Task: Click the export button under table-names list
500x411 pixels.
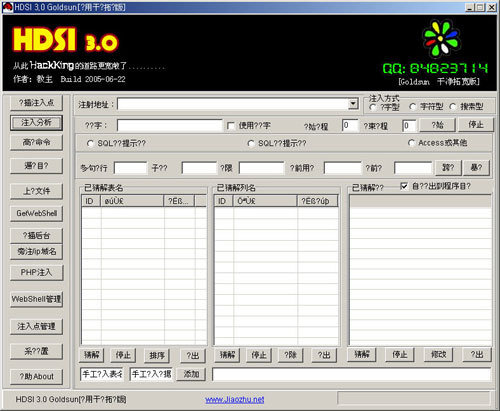Action: pos(193,356)
